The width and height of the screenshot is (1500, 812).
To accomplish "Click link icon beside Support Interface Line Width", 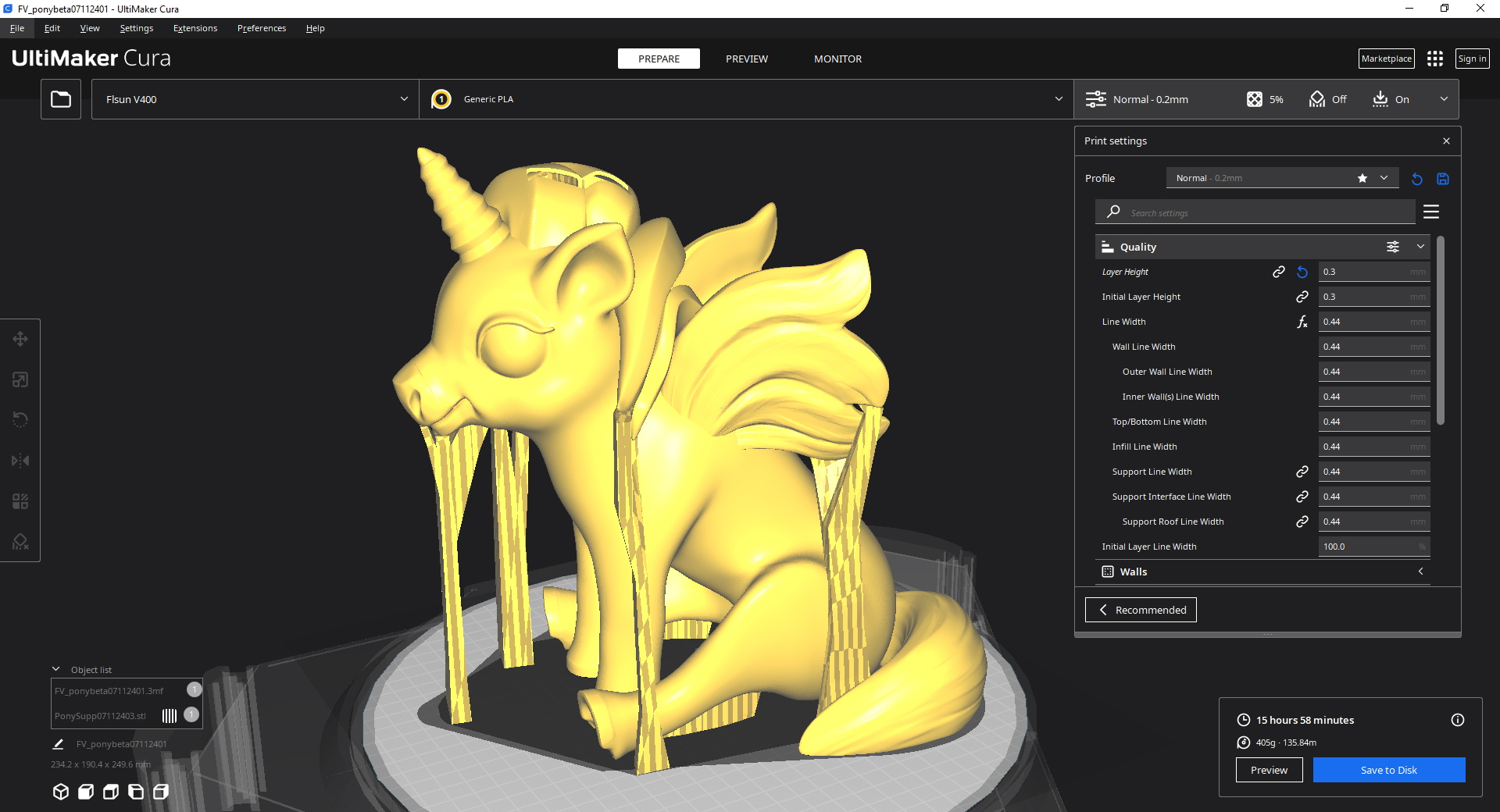I will 1302,497.
